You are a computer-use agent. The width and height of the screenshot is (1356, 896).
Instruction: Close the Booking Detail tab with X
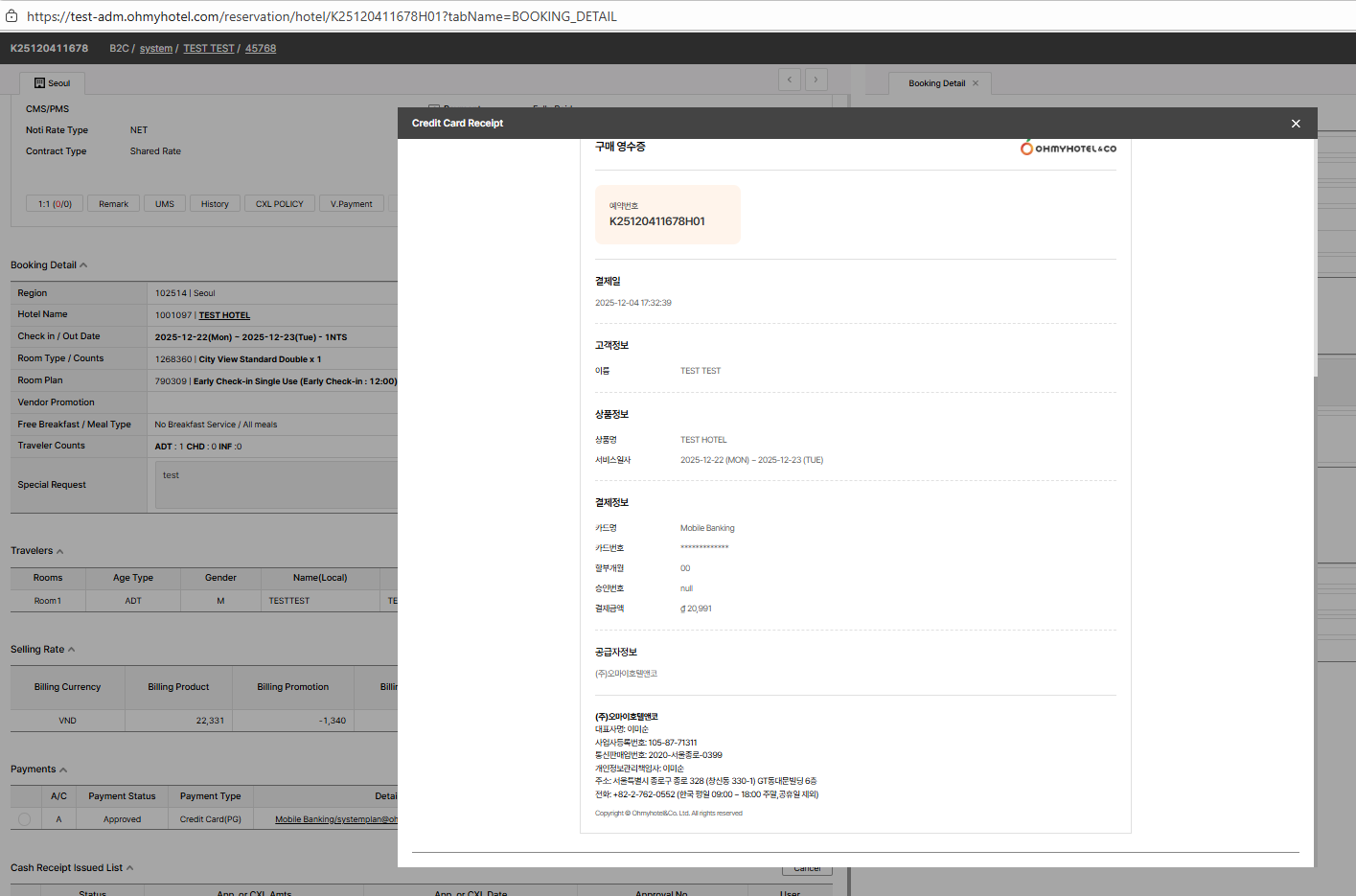[976, 83]
